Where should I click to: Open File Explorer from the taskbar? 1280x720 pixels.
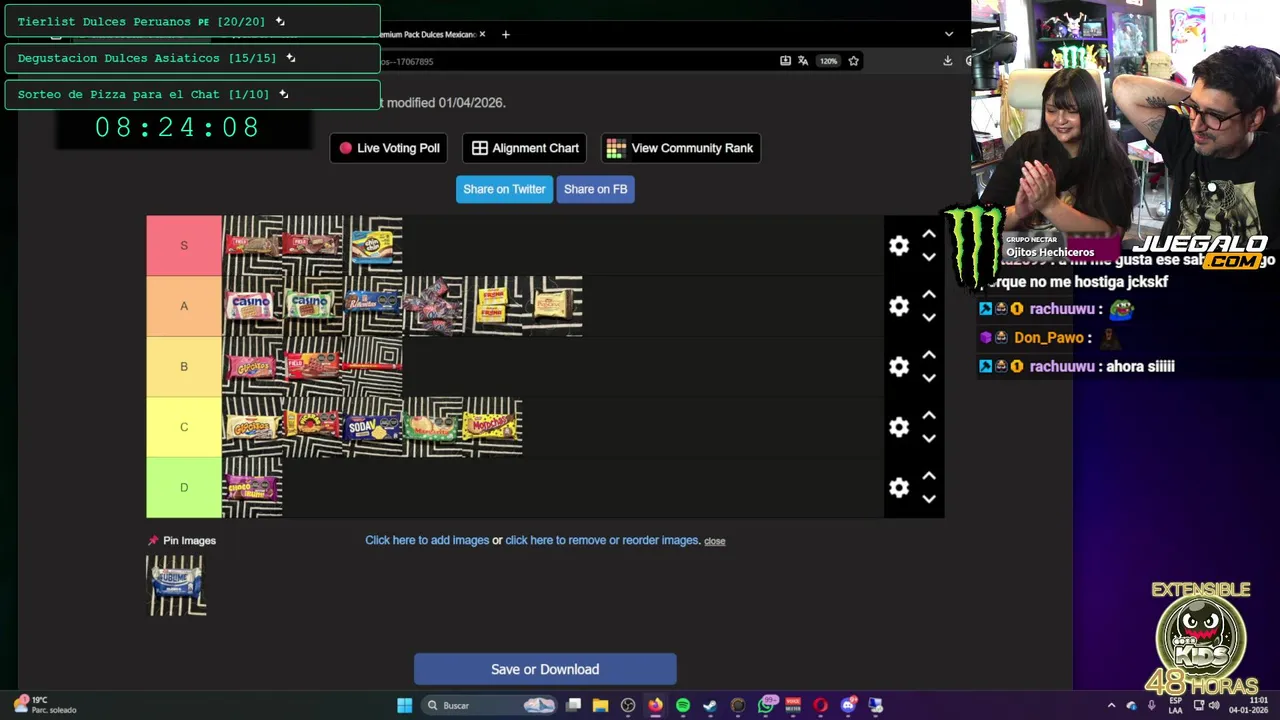coord(600,705)
